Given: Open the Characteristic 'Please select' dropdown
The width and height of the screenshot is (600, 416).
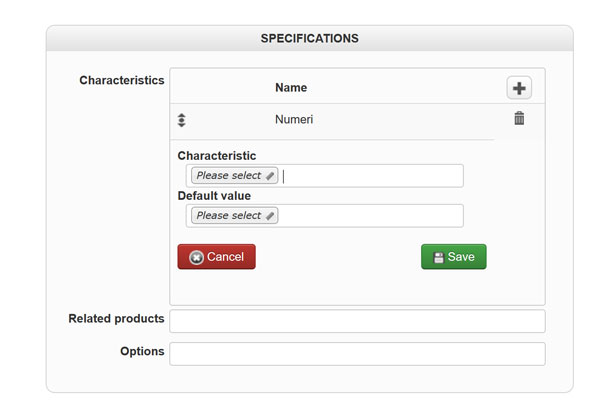Looking at the screenshot, I should pos(229,176).
